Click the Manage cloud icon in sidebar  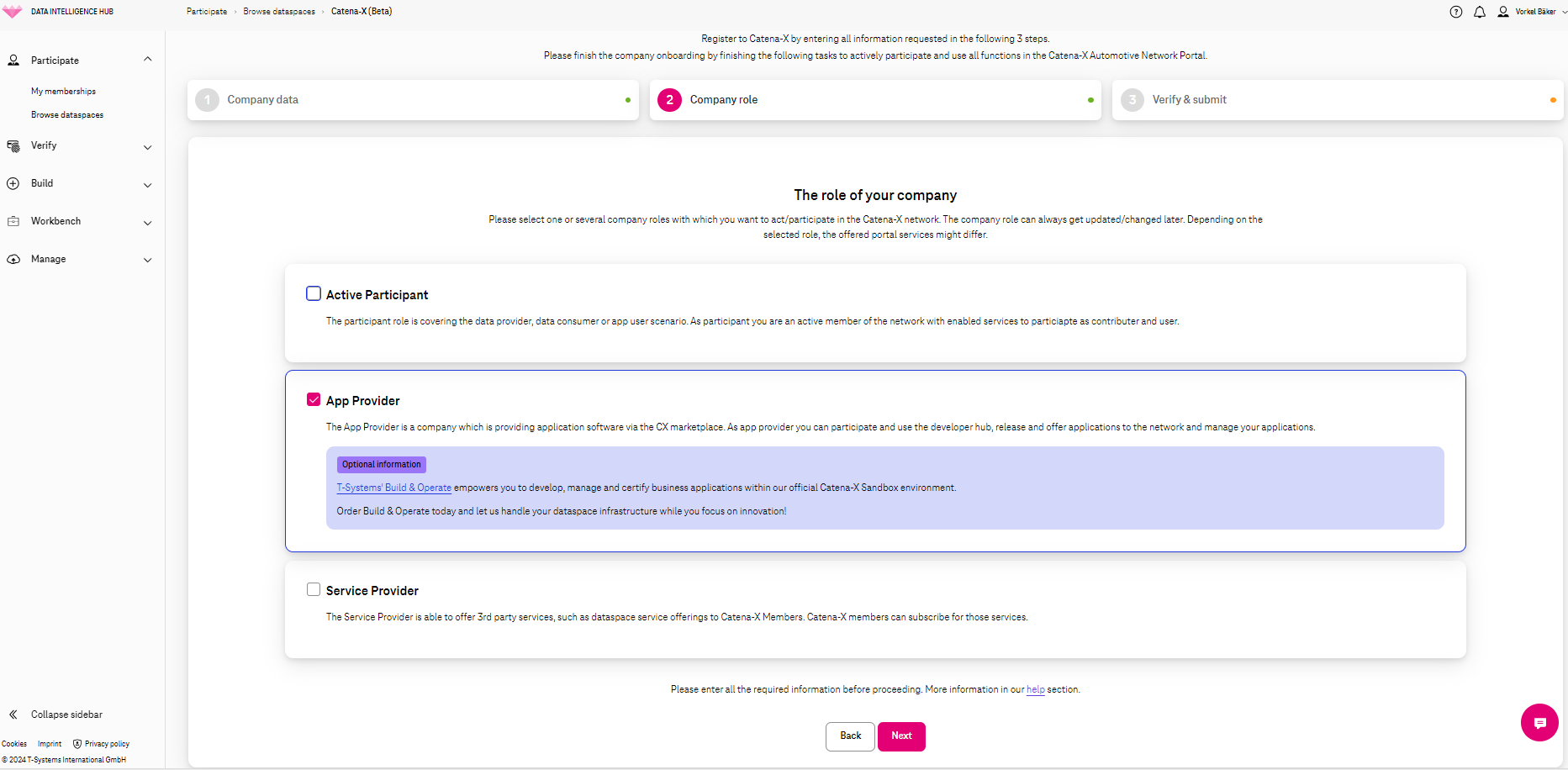(13, 259)
